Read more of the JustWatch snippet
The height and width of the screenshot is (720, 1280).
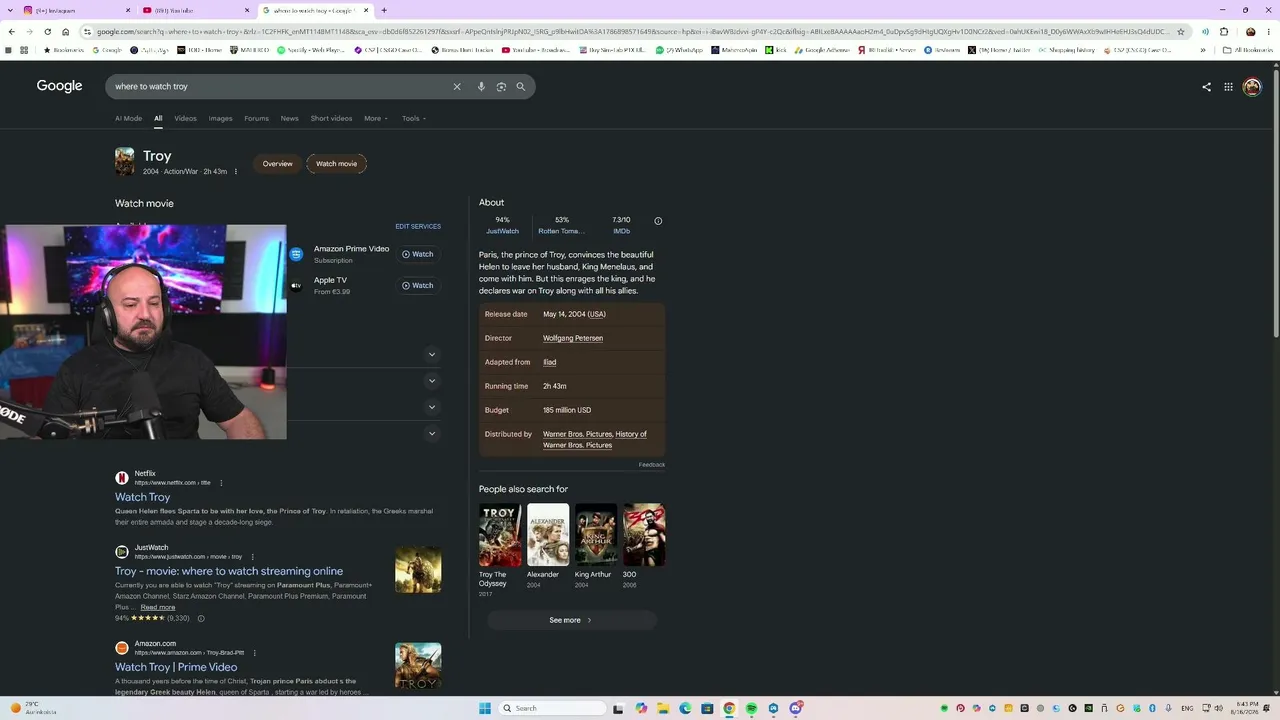coord(158,608)
